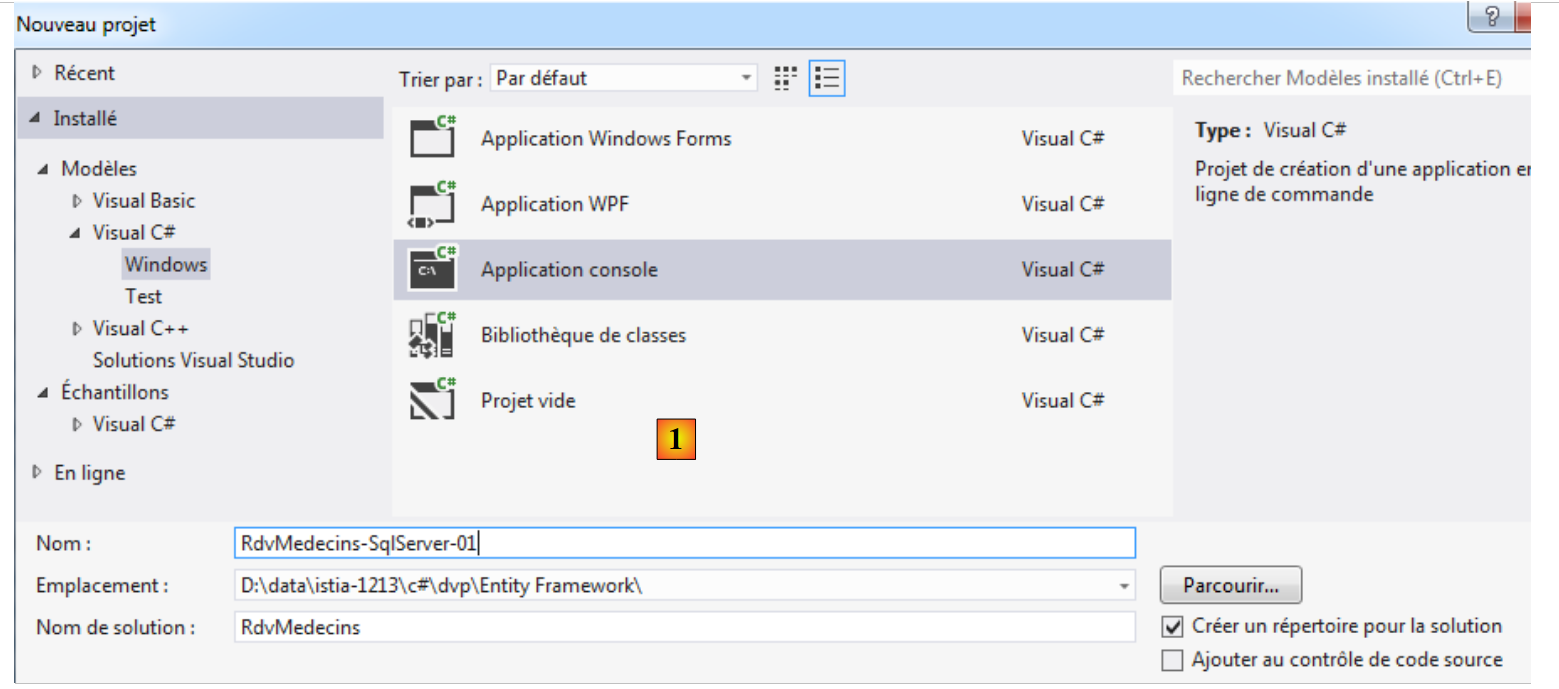Select Solutions Visual Studio in tree

click(x=193, y=360)
